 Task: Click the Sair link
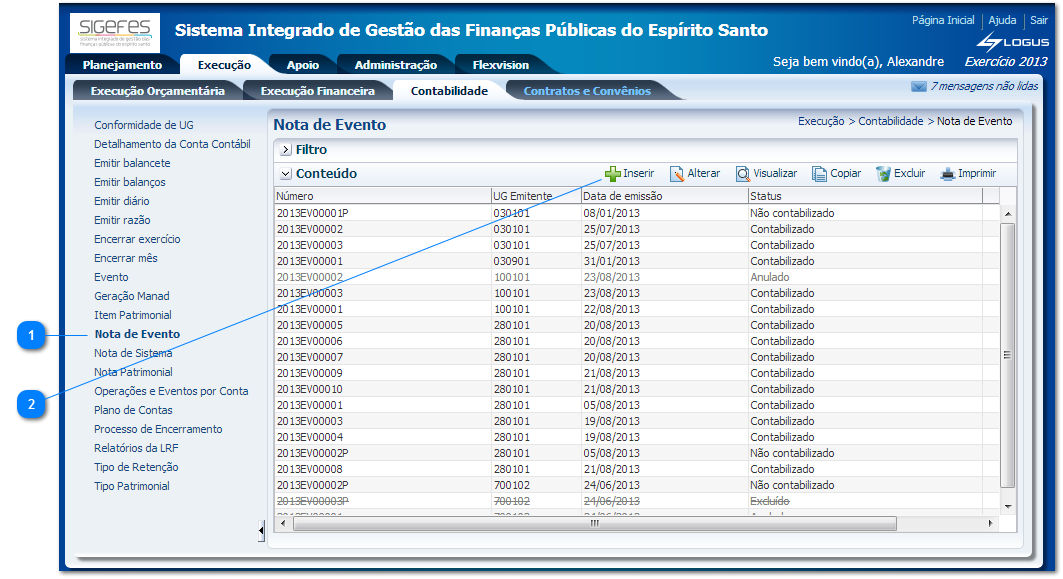point(1038,19)
